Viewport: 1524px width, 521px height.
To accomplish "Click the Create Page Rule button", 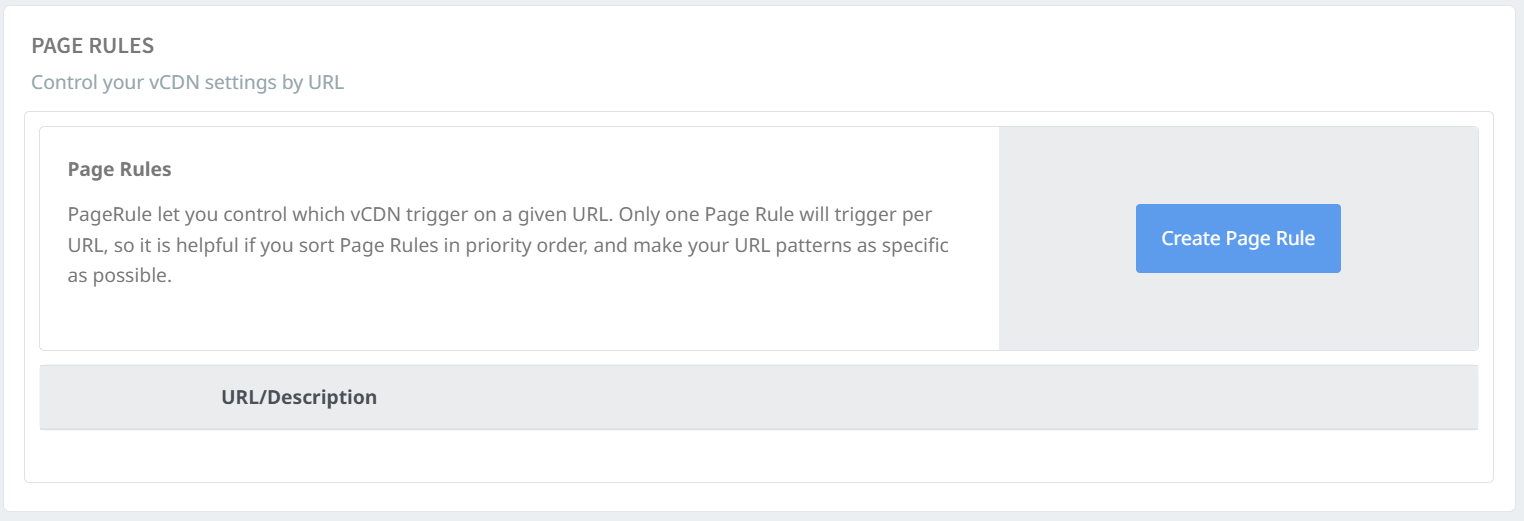I will 1237,239.
